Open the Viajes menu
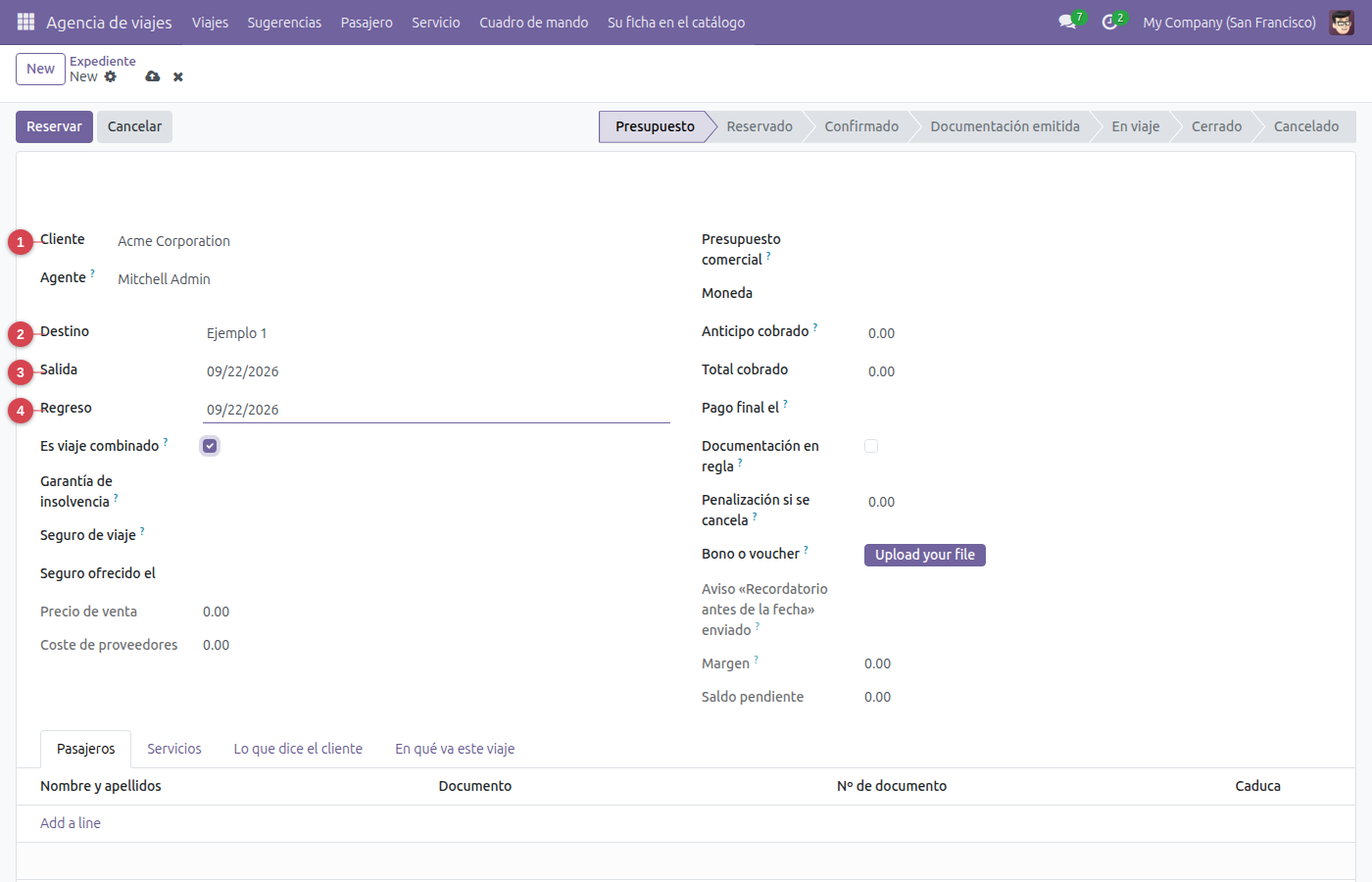This screenshot has width=1372, height=882. coord(210,22)
